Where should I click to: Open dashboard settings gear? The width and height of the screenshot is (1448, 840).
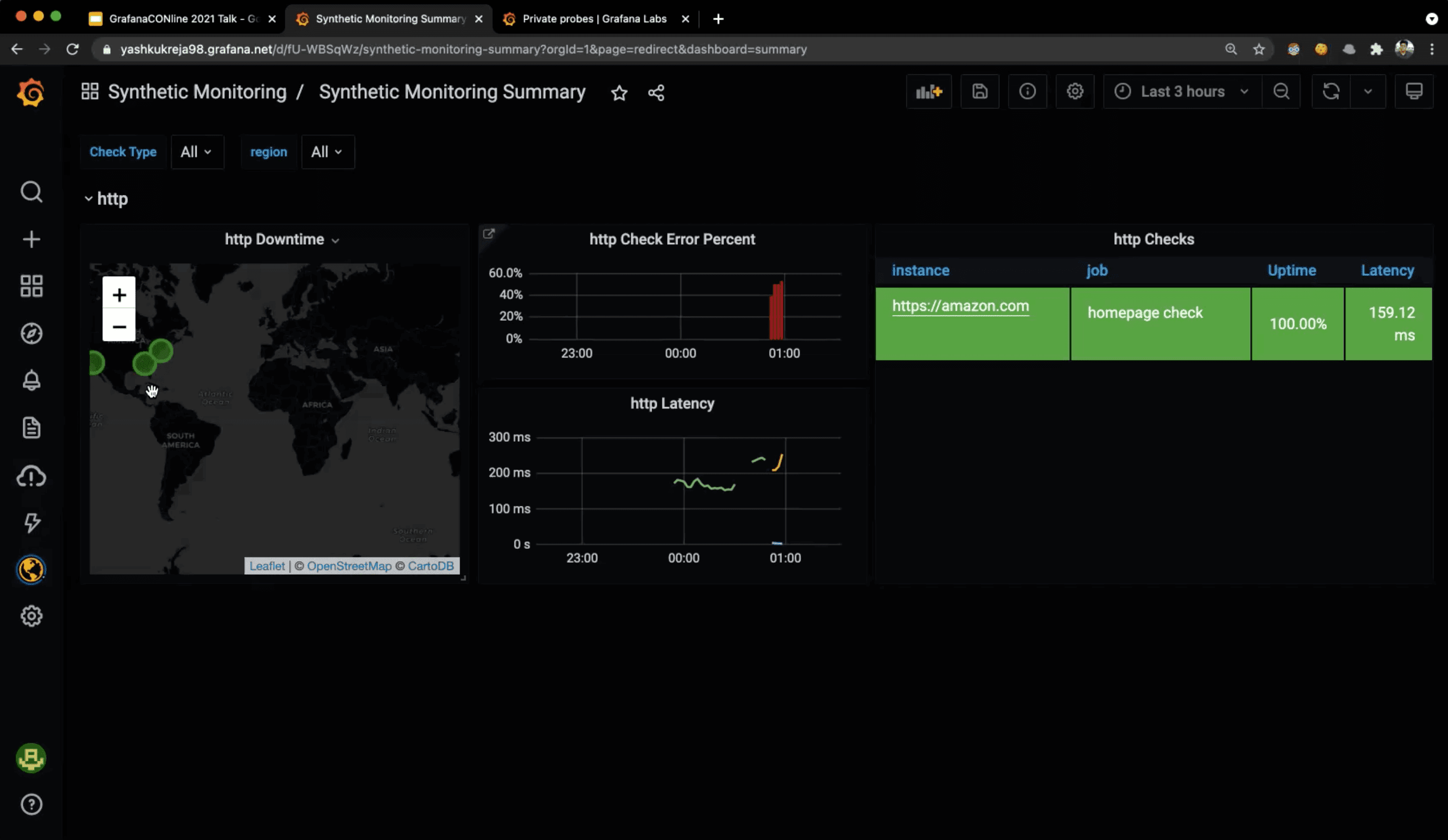[x=1074, y=92]
